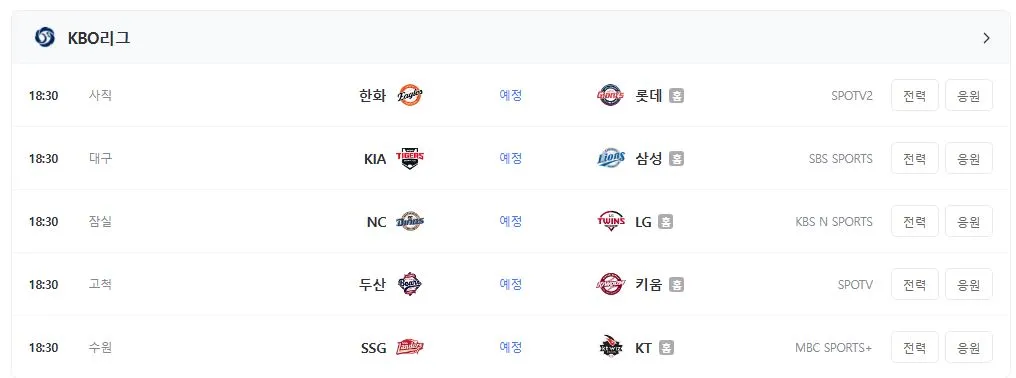1016x378 pixels.
Task: Click the Kiwoom Heroes team logo
Action: 610,284
